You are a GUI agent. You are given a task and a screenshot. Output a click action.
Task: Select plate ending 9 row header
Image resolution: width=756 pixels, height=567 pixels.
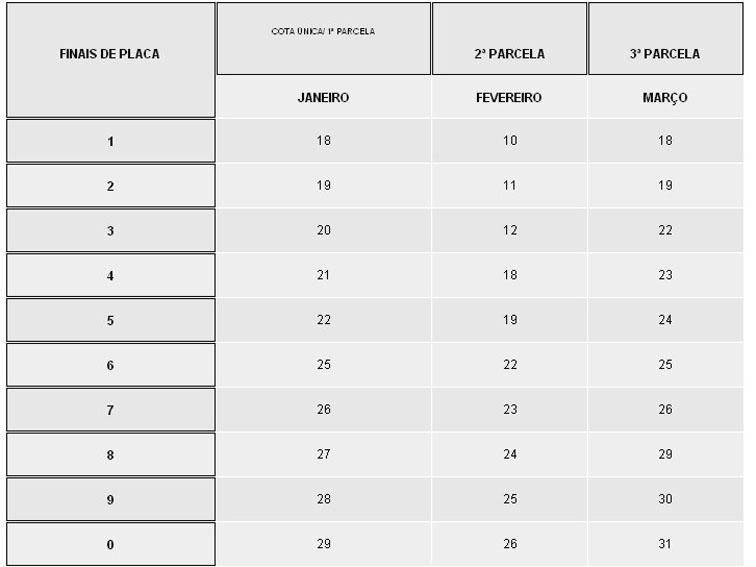tap(110, 499)
